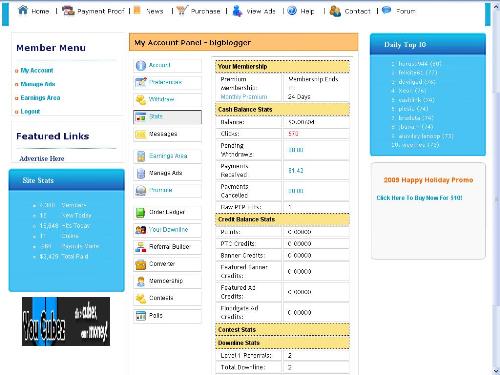Click the Home house icon in top navigation
500x375 pixels.
(x=23, y=10)
